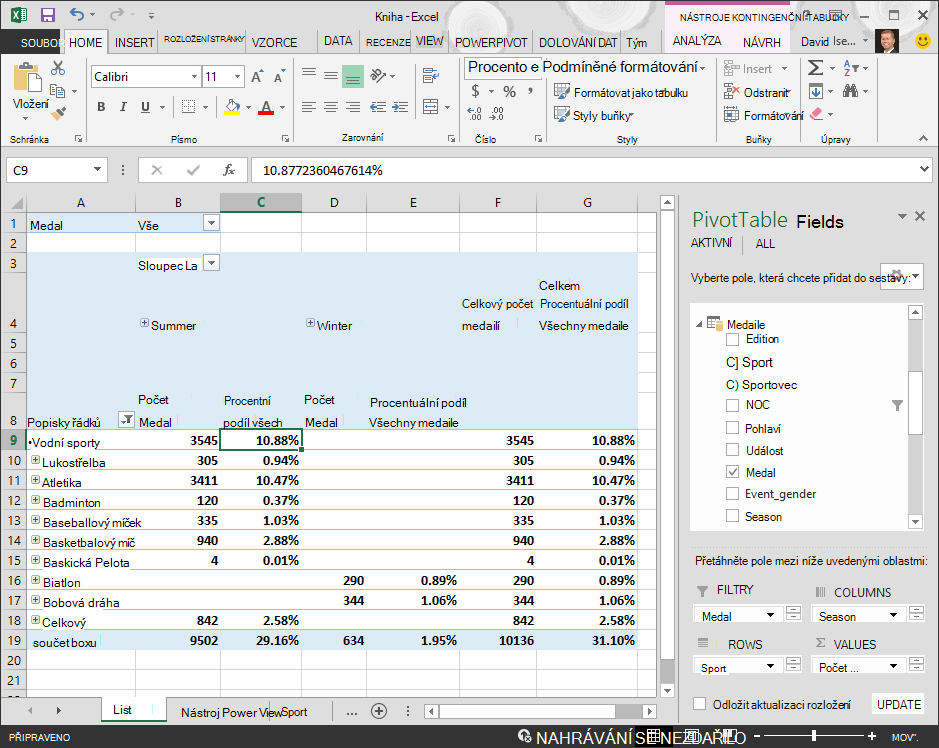Uncheck the Medal field box
This screenshot has width=939, height=748.
coord(732,472)
